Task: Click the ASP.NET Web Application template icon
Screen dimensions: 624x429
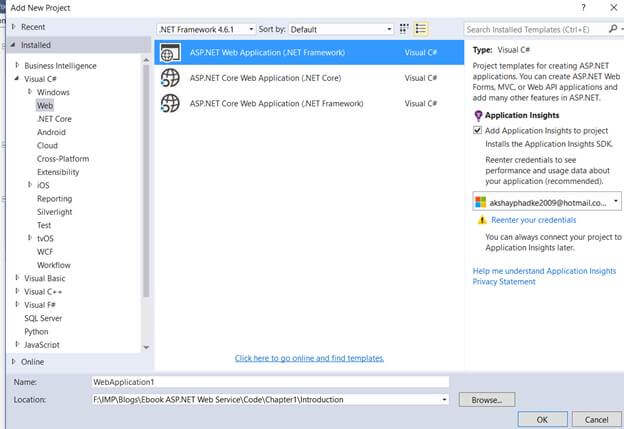Action: tap(170, 53)
